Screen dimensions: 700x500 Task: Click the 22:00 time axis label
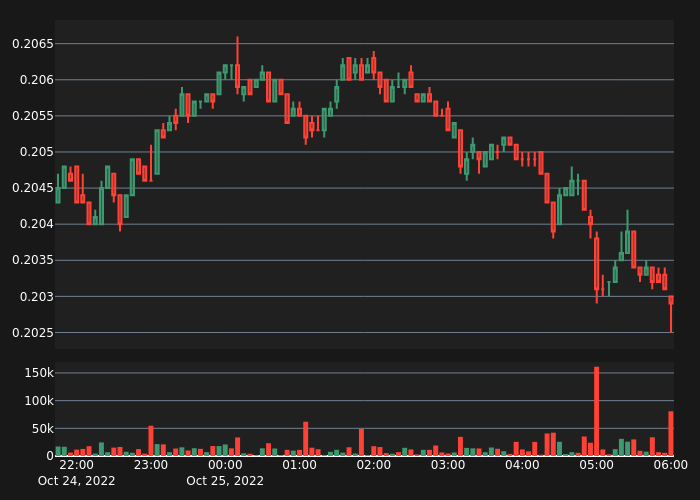click(76, 465)
